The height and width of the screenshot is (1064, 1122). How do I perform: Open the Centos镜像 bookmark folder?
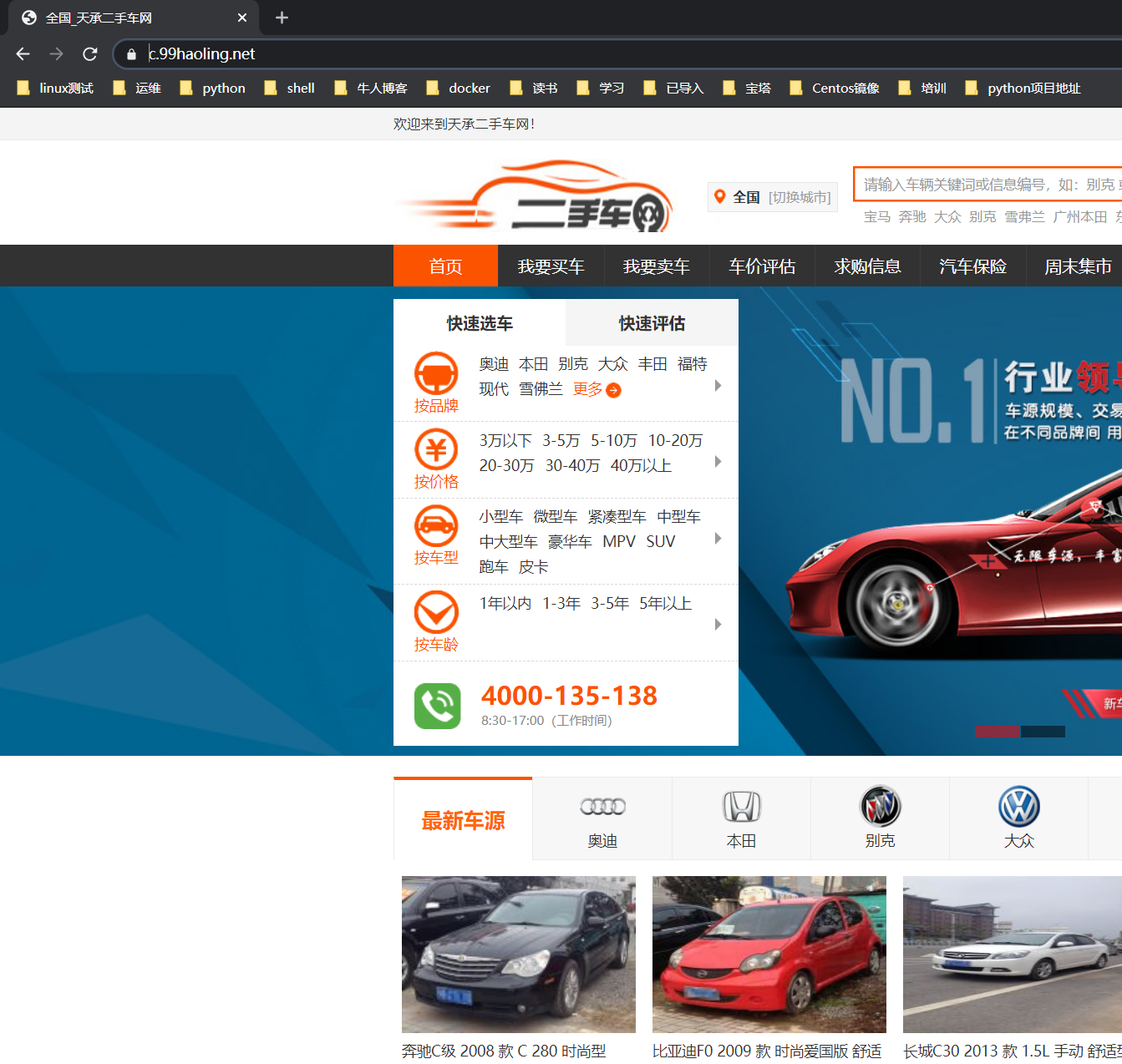coord(835,88)
